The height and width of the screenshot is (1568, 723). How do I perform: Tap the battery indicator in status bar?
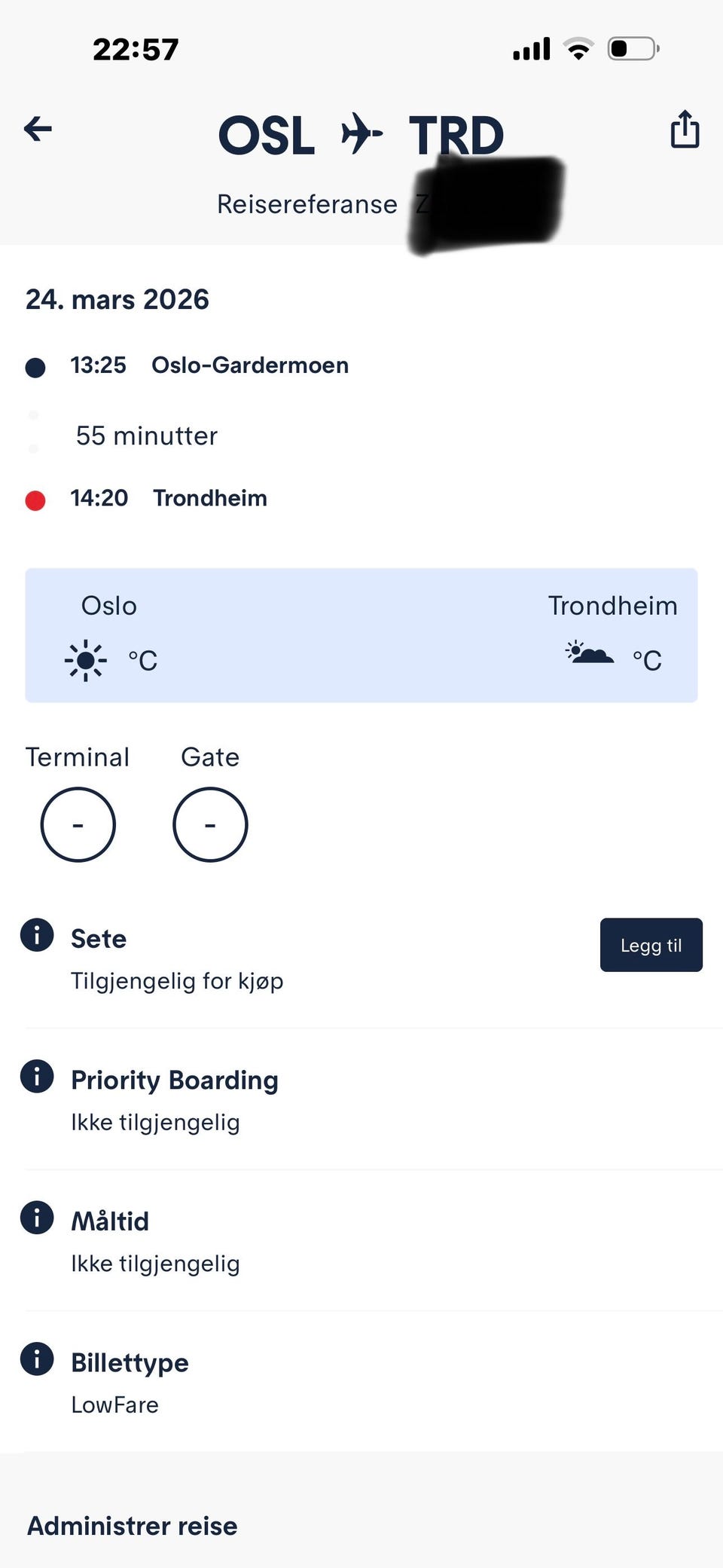[633, 49]
